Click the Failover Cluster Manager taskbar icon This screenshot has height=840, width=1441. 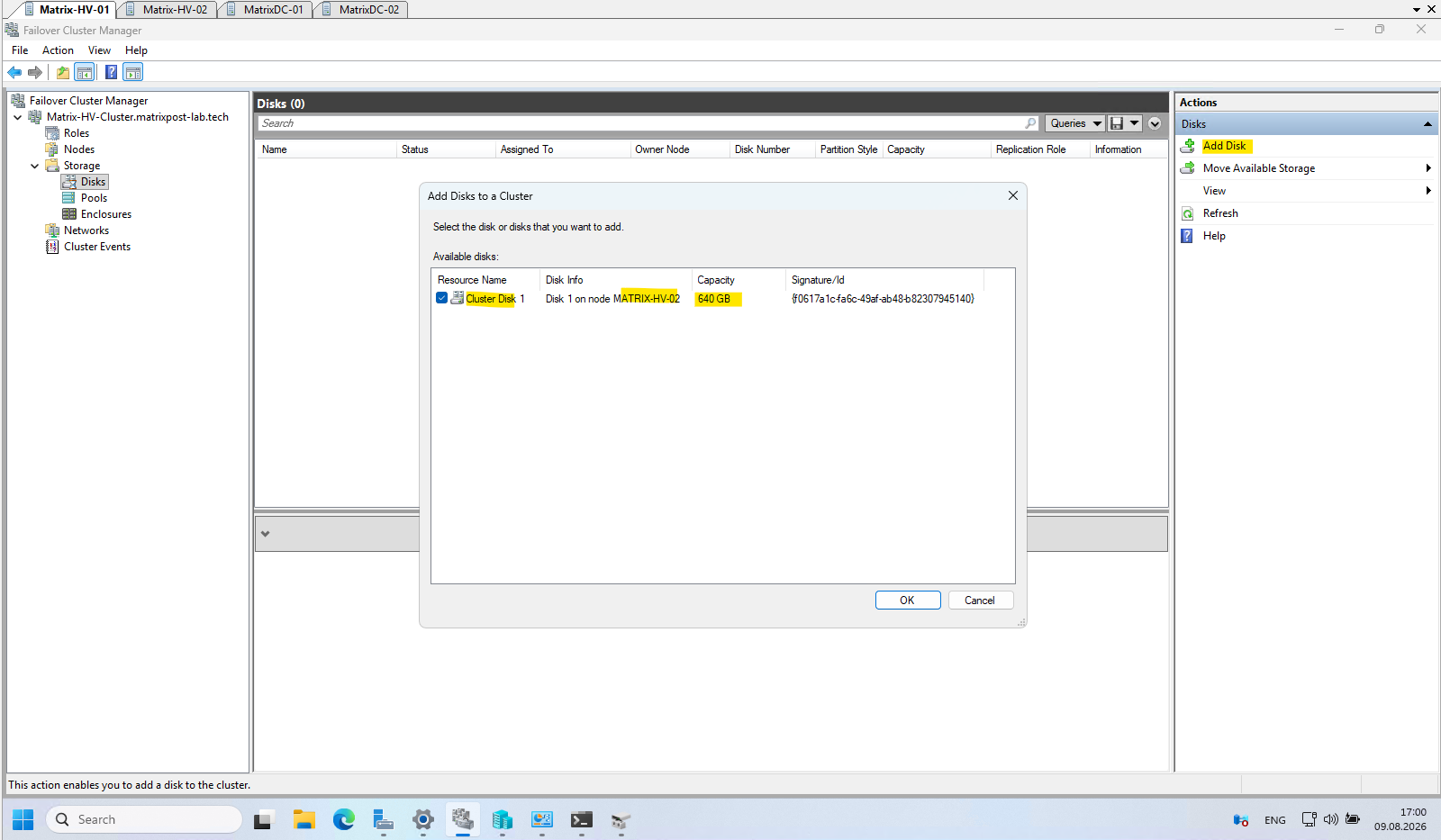pos(462,819)
